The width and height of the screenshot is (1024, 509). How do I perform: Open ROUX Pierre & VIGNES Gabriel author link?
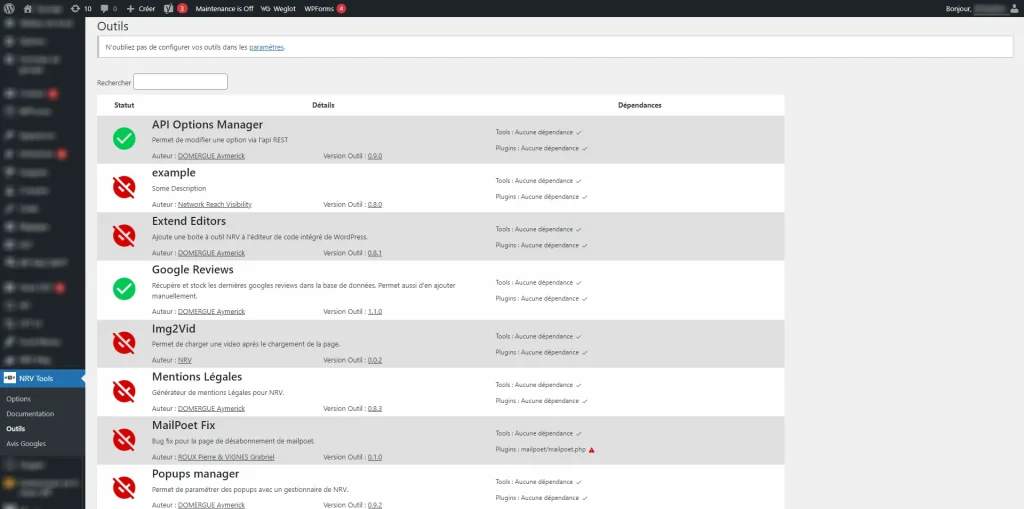(x=226, y=457)
